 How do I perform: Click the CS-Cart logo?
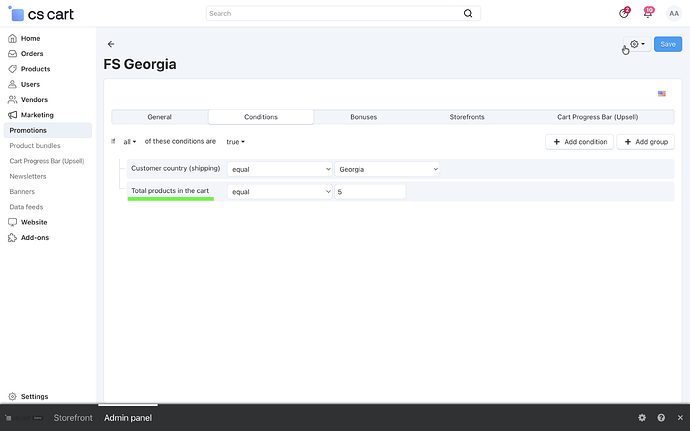pyautogui.click(x=41, y=14)
